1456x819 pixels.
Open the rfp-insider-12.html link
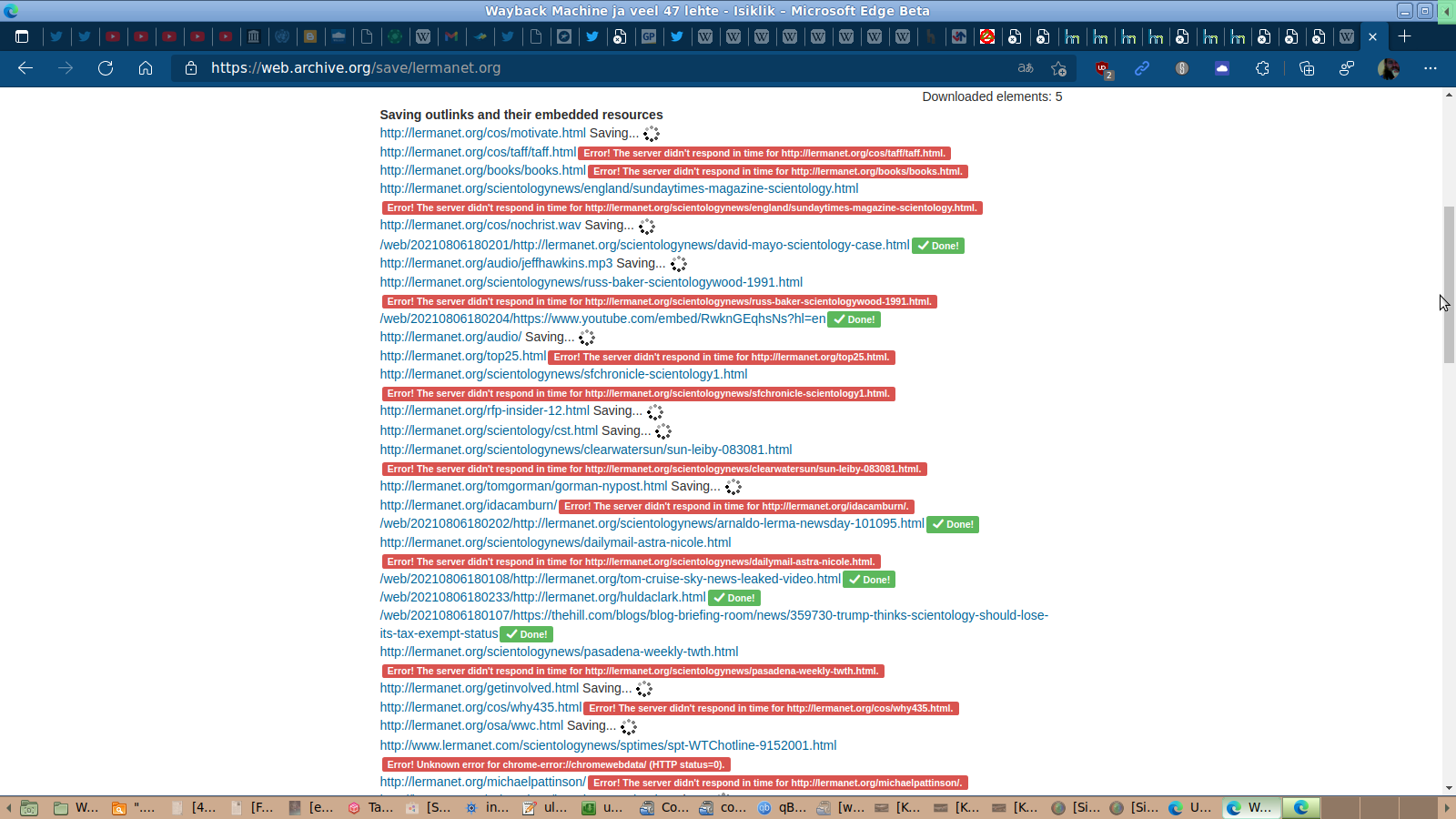(x=485, y=410)
